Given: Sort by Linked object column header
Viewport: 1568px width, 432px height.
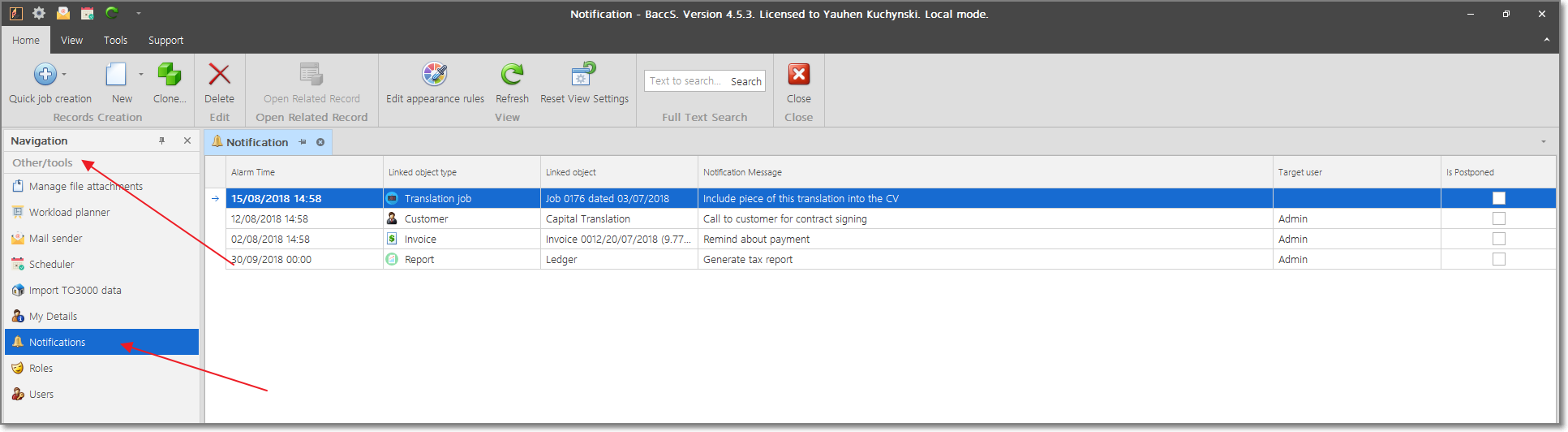Looking at the screenshot, I should (619, 172).
